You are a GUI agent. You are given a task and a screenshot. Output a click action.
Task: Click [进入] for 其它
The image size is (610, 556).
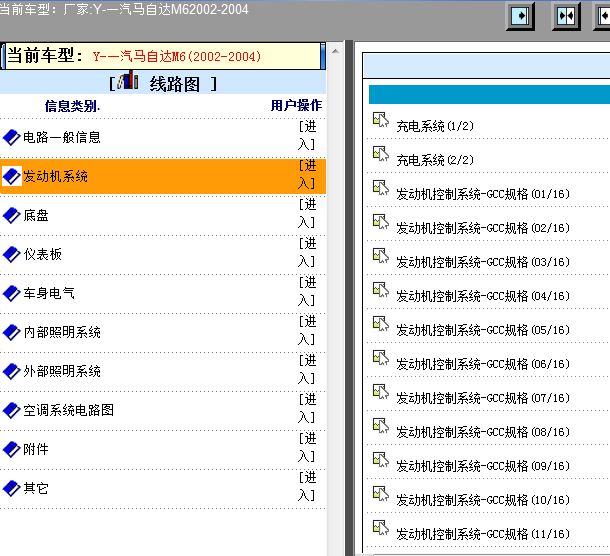[307, 486]
